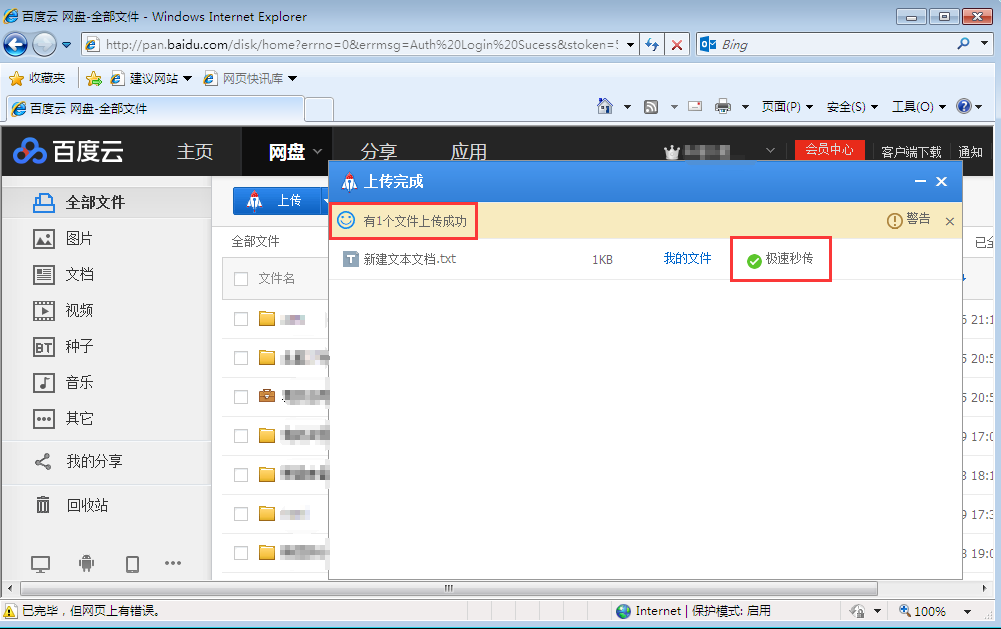Viewport: 1001px width, 629px height.
Task: Open the recent pages dropdown arrow
Action: pyautogui.click(x=66, y=45)
